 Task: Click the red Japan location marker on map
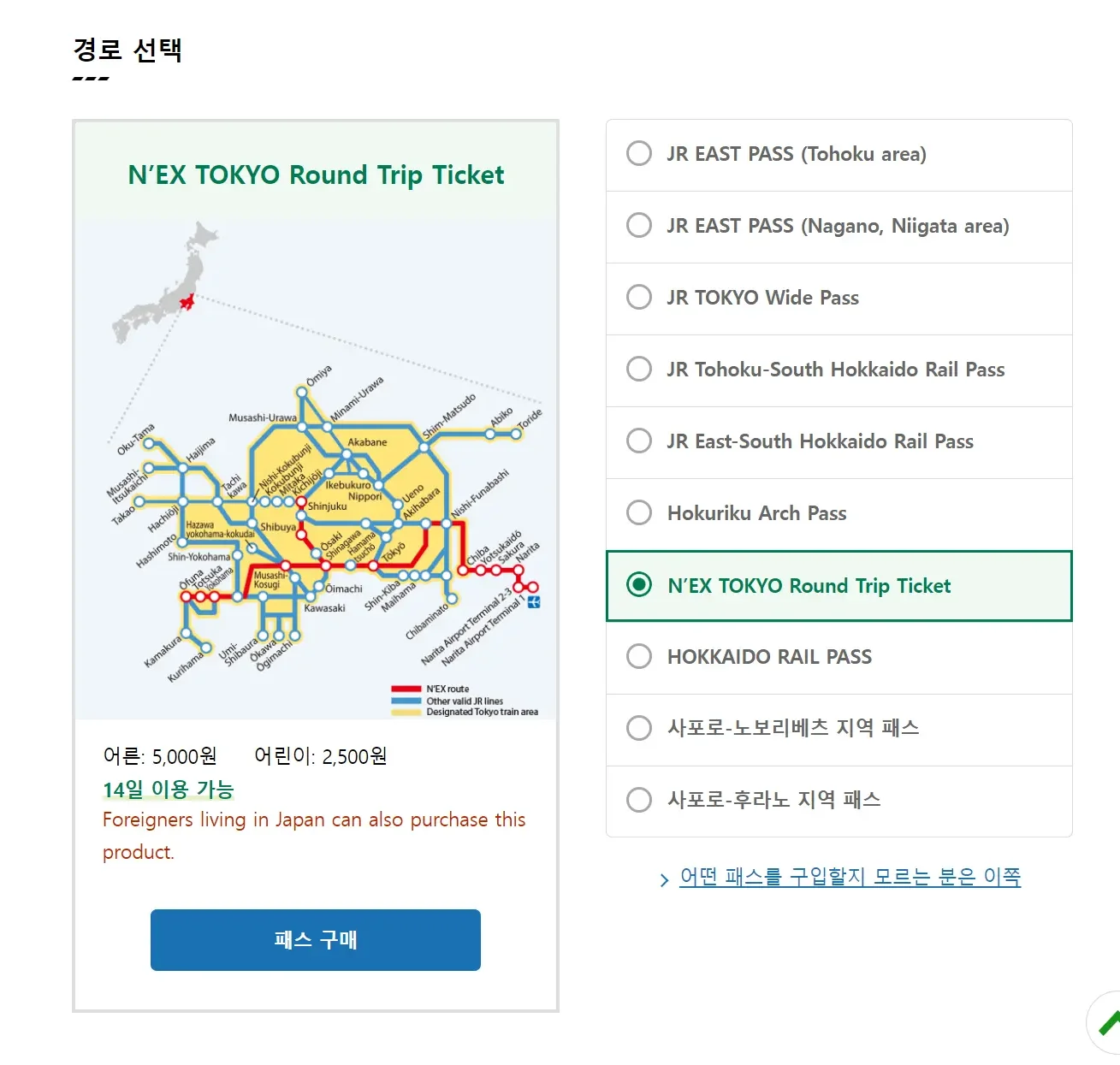(x=187, y=301)
